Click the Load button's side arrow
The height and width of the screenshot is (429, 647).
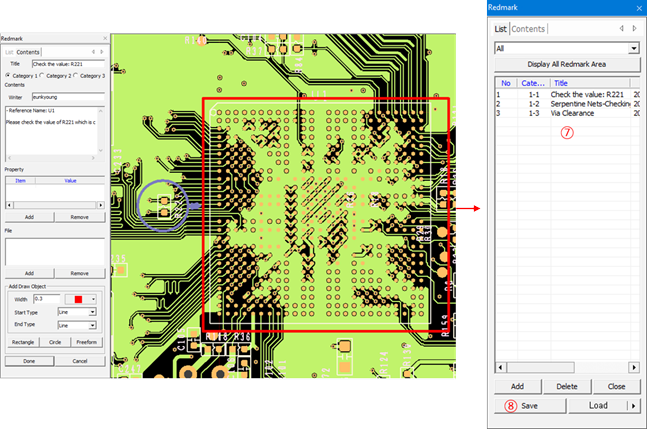point(632,406)
